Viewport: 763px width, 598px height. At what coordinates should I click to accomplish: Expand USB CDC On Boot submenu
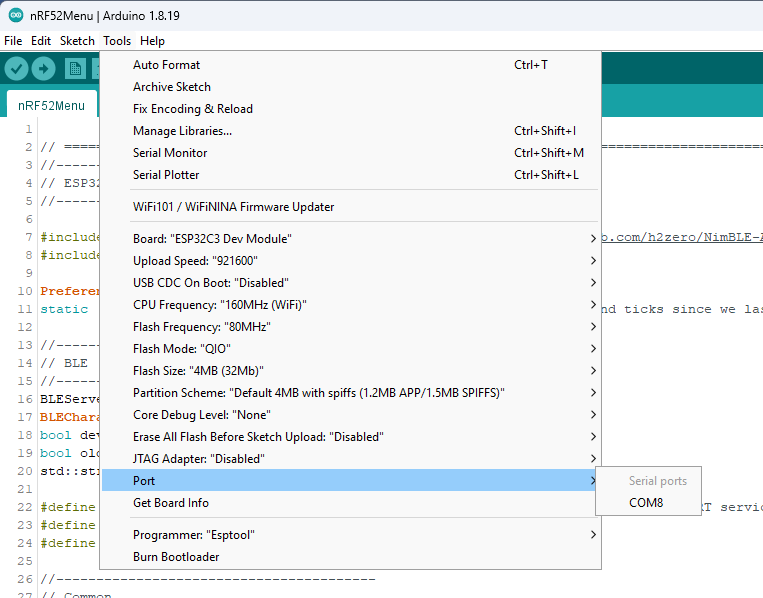(x=350, y=283)
